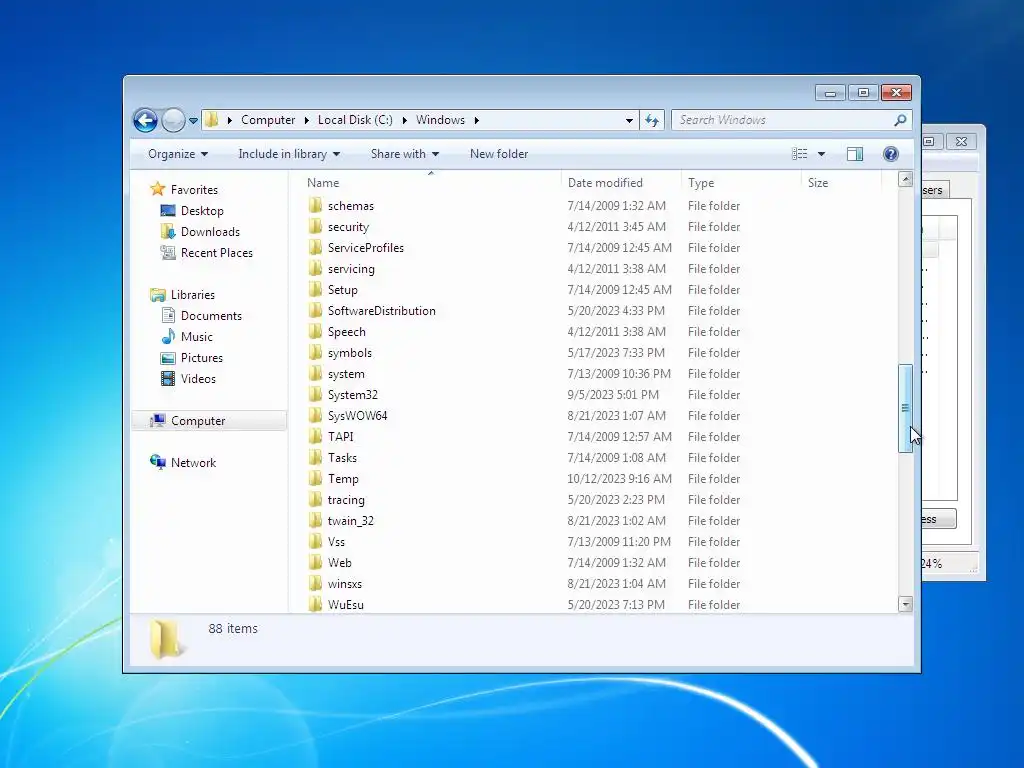Select the Speech folder icon
1024x768 pixels.
click(x=315, y=332)
